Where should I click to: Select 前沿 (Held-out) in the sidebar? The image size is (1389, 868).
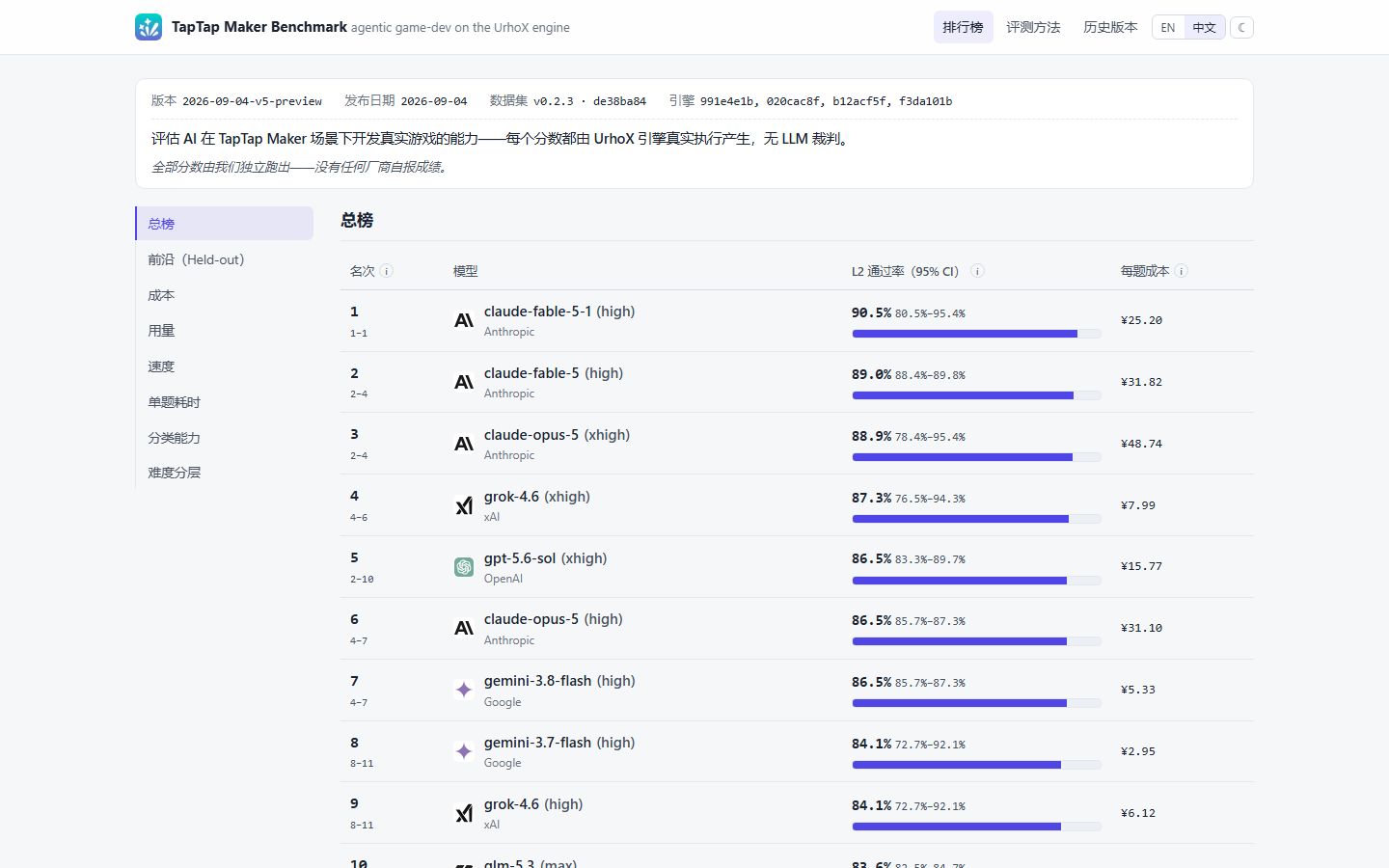(224, 259)
